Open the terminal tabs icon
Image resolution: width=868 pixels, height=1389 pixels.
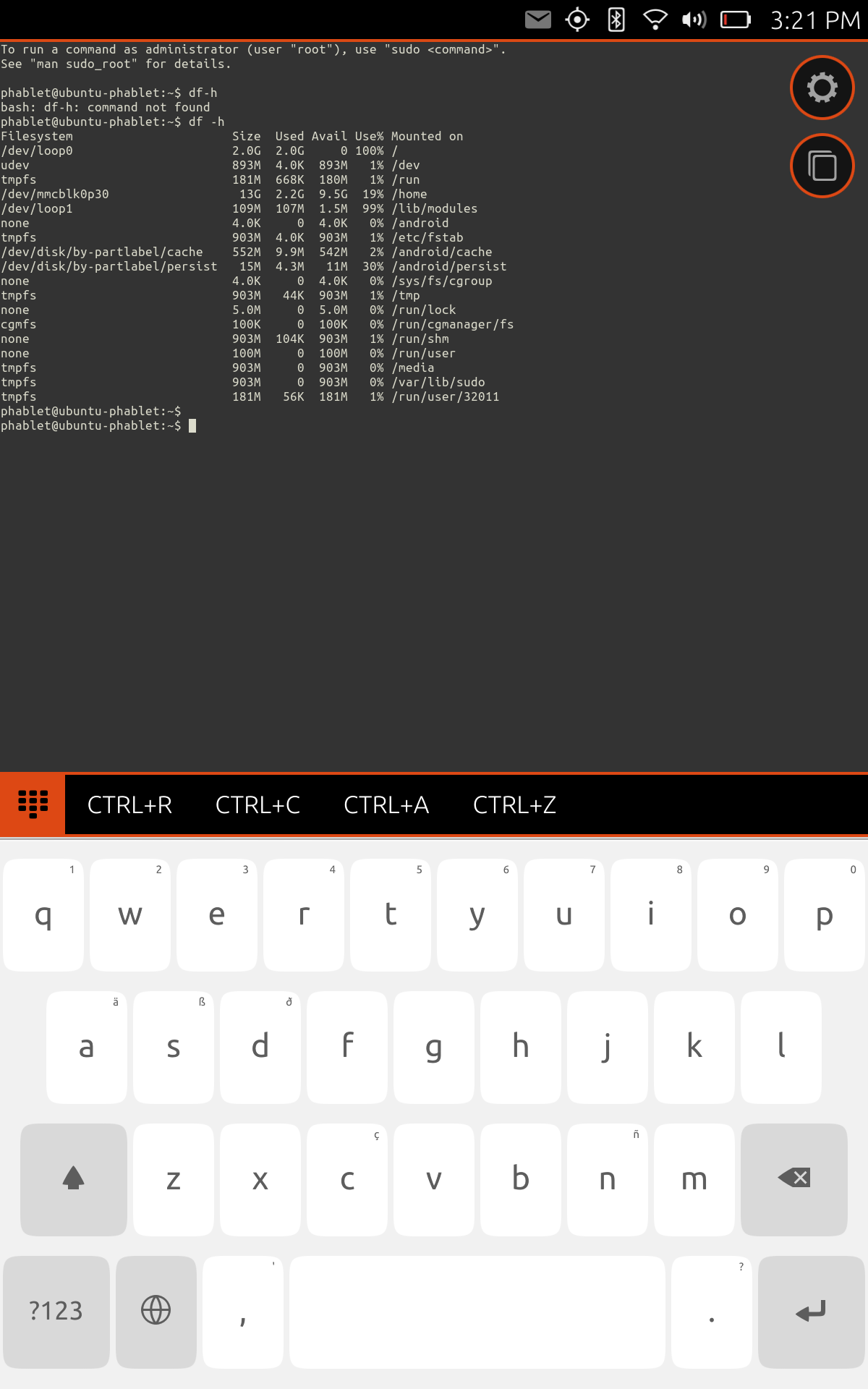tap(822, 166)
